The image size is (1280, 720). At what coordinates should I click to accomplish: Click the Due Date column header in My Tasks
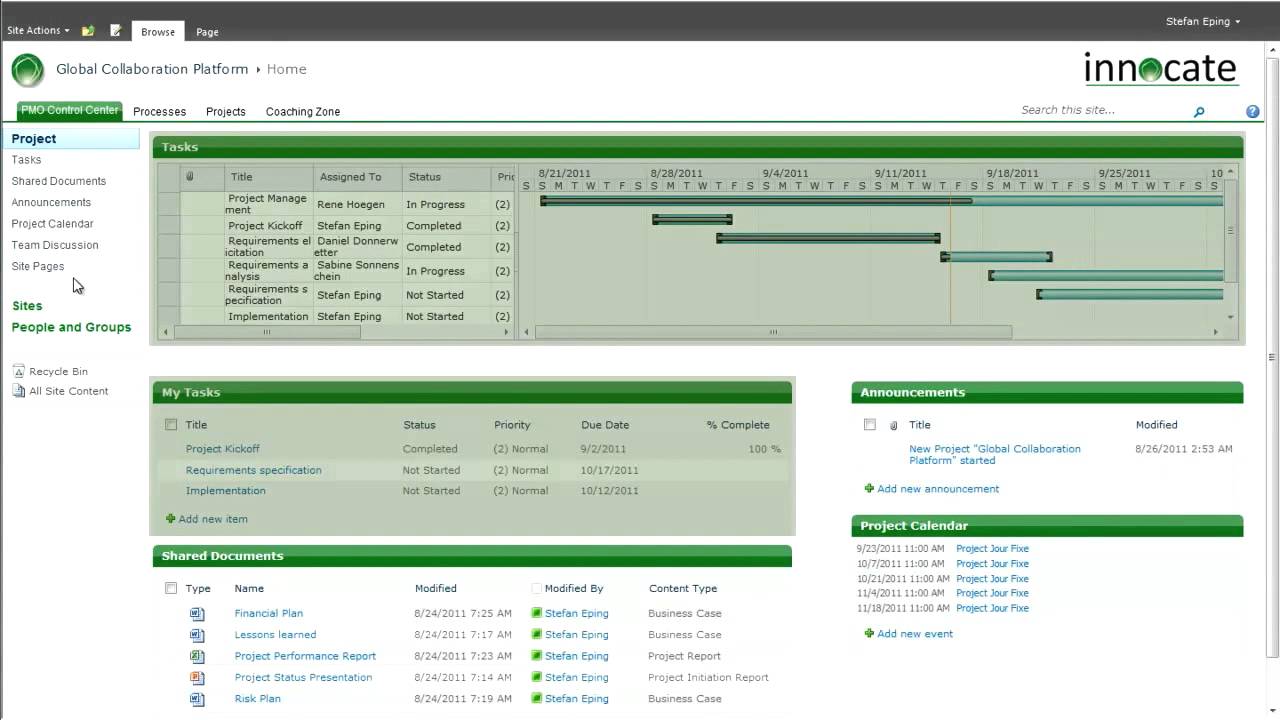point(605,425)
